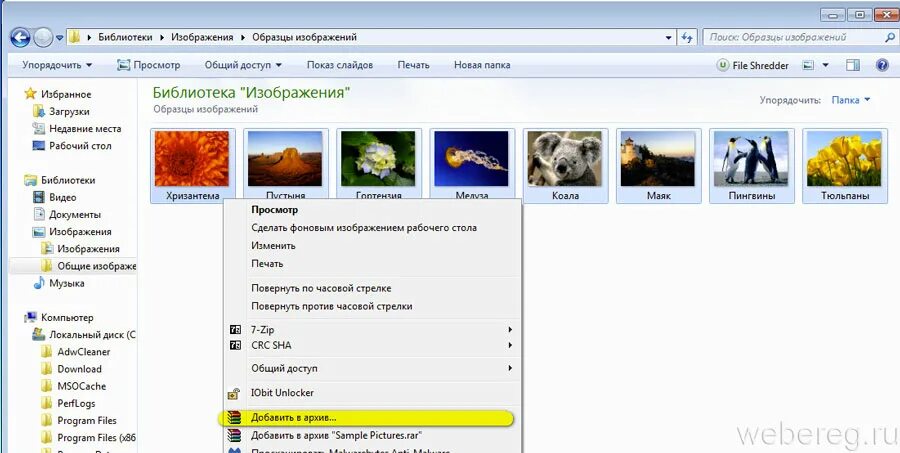Choose Печать in the context menu
Image resolution: width=900 pixels, height=453 pixels.
click(x=372, y=264)
